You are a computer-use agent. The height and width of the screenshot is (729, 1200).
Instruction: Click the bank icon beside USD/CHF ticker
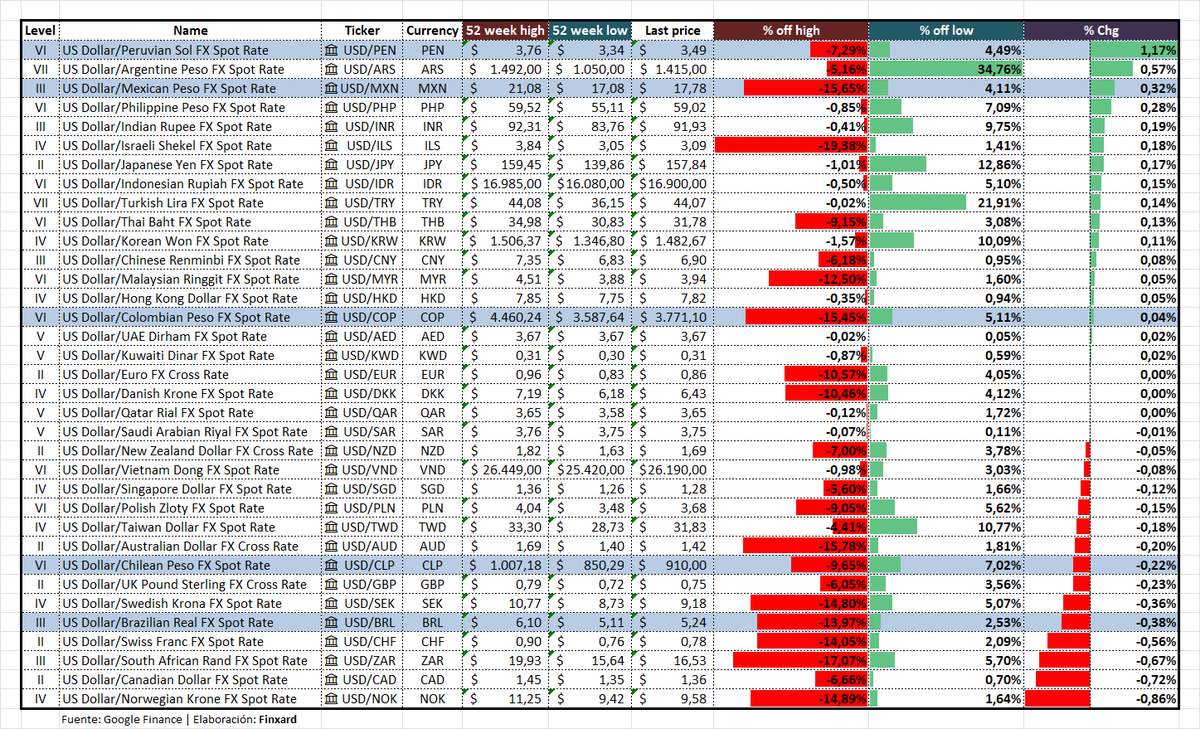(x=332, y=640)
